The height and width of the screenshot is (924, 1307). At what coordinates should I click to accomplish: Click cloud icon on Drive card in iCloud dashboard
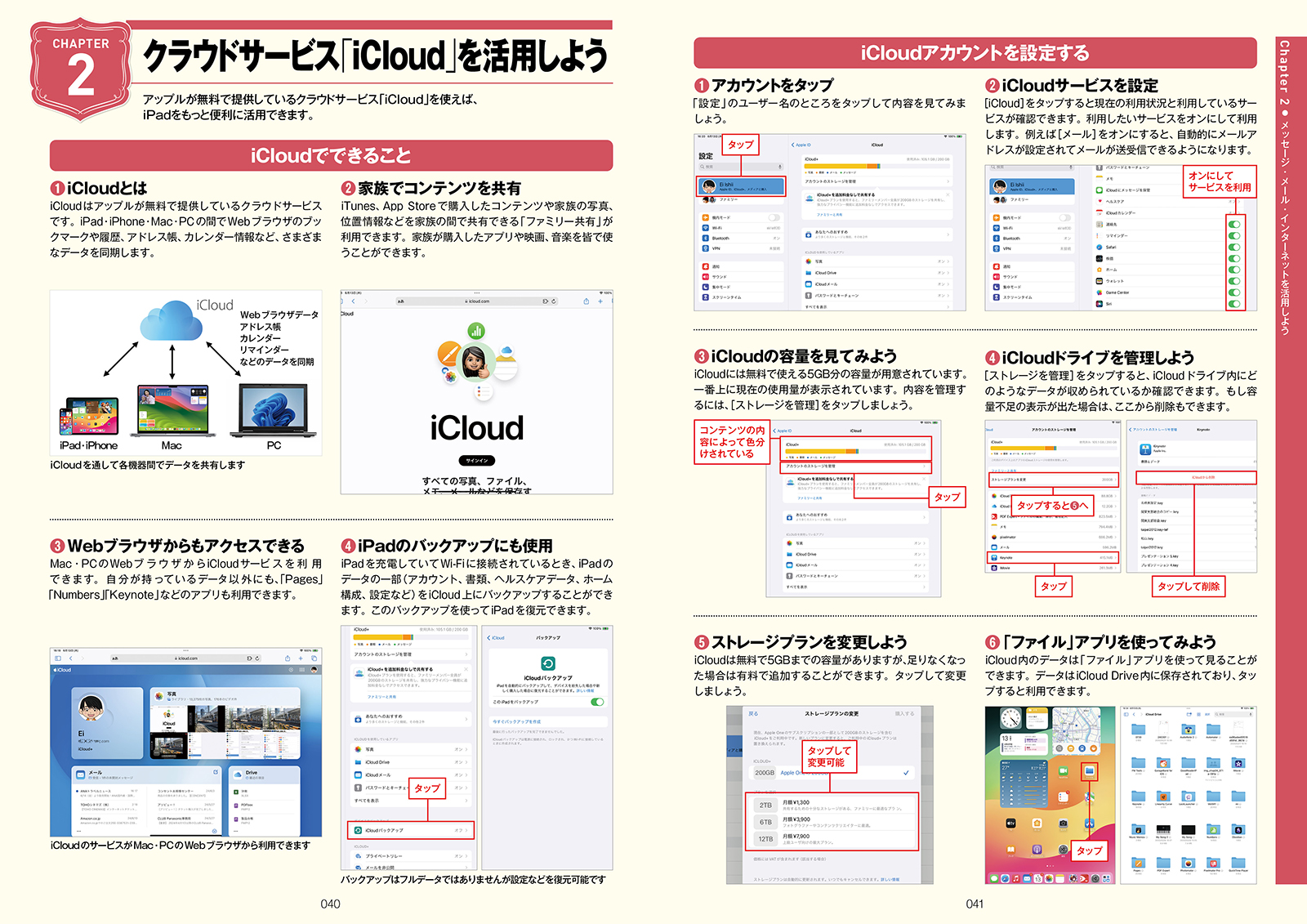[238, 774]
